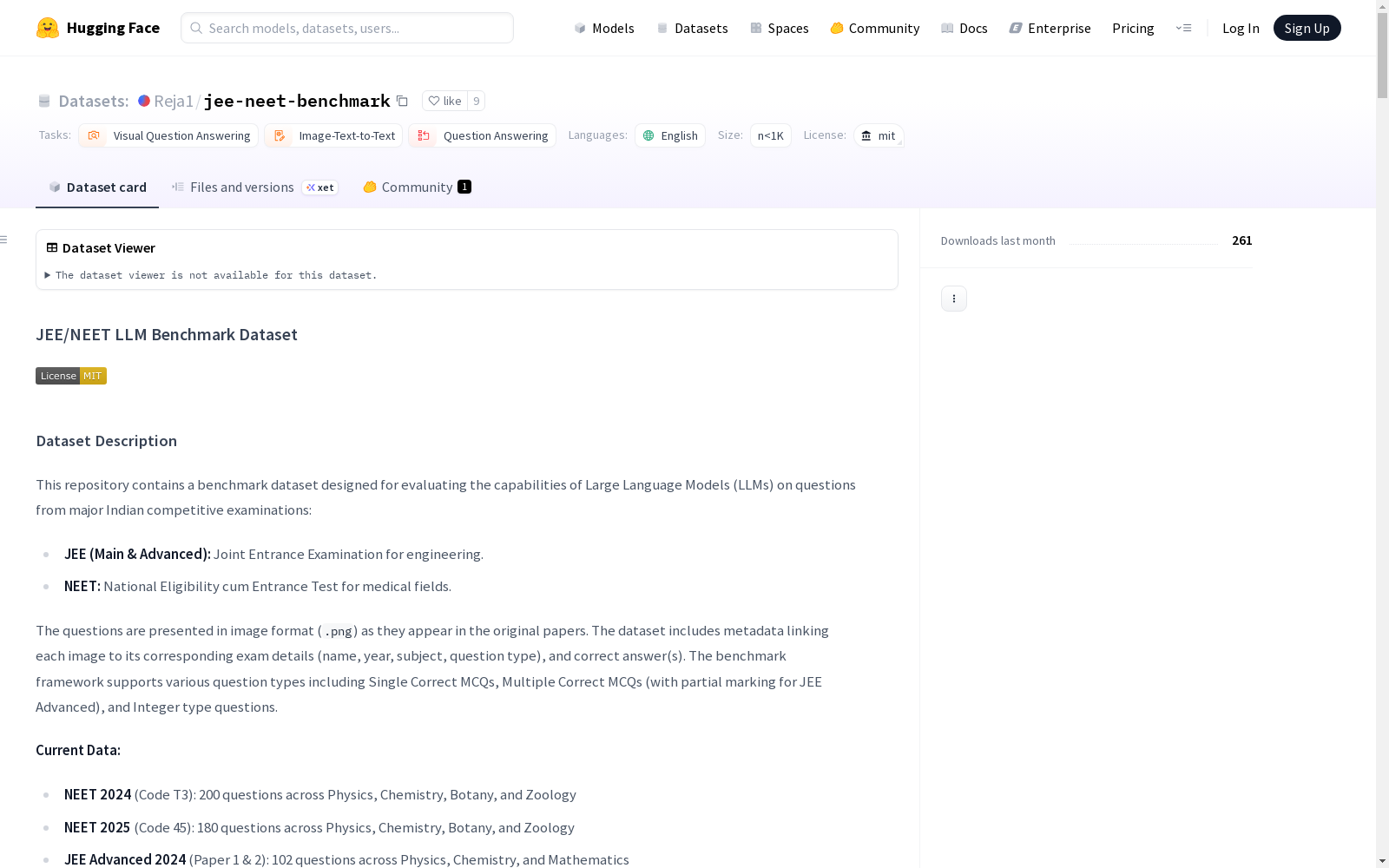1389x868 pixels.
Task: Select the English language tag
Action: pyautogui.click(x=670, y=135)
